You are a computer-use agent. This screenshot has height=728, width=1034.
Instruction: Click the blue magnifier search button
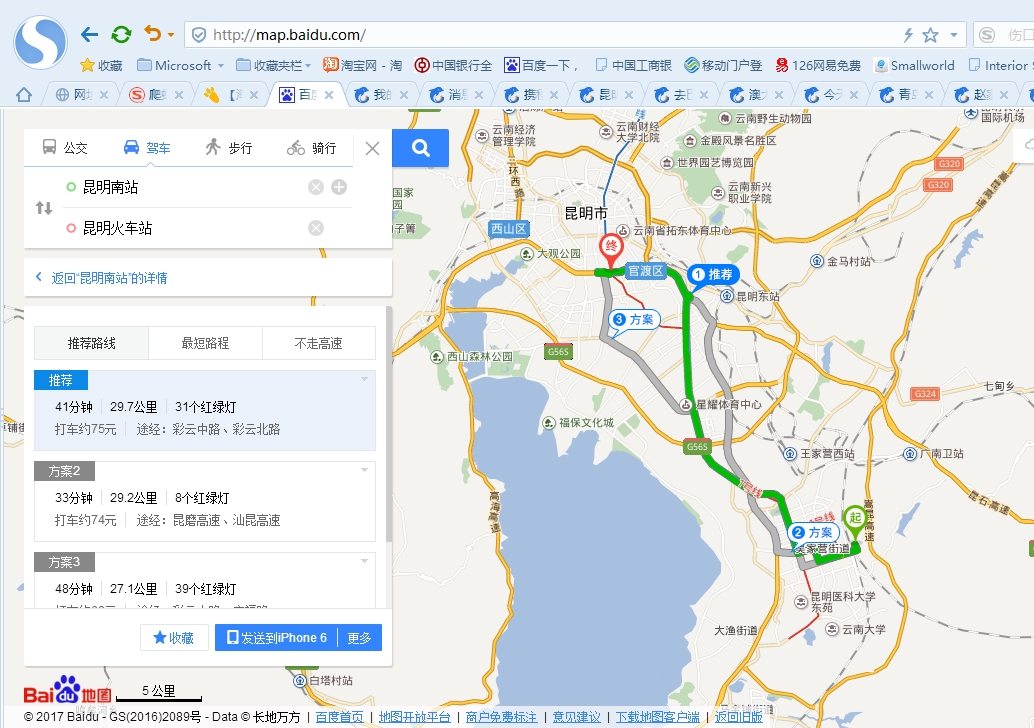coord(421,148)
